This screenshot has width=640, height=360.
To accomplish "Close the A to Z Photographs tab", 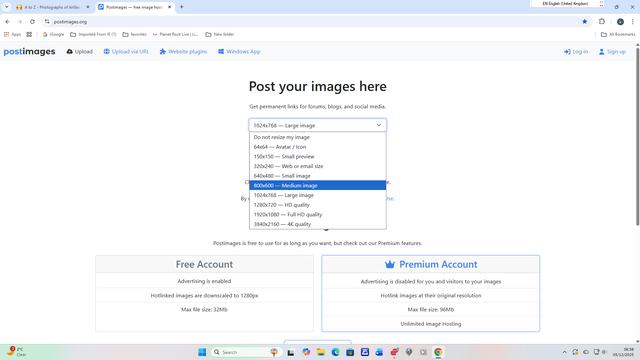I will (87, 7).
